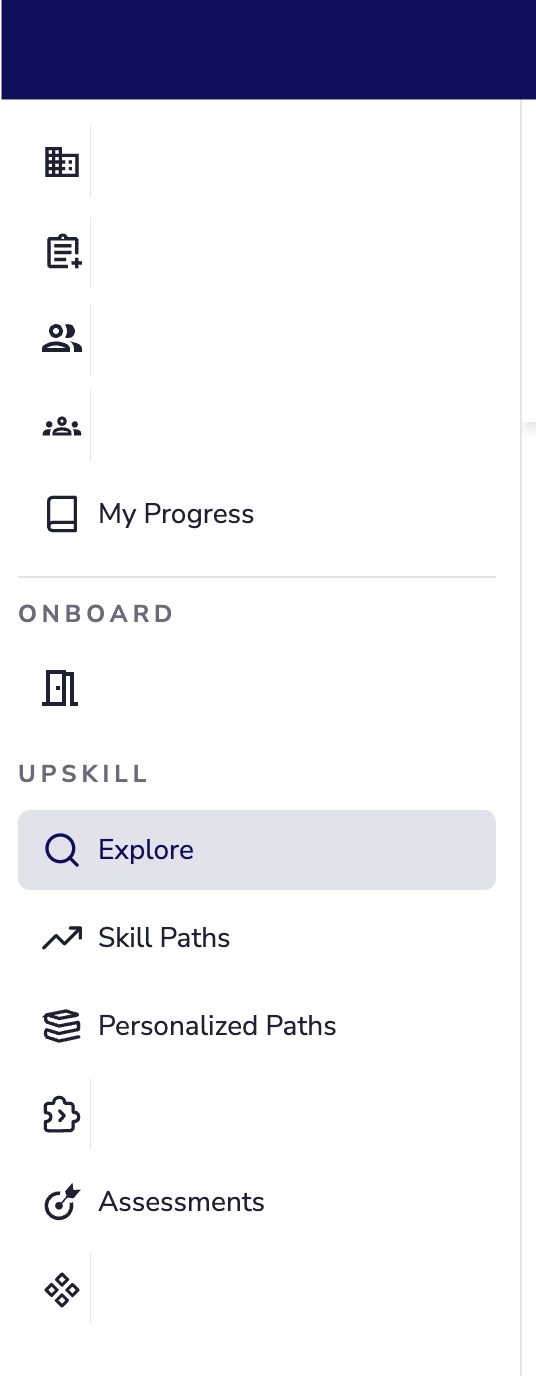Click the target Assessments icon
Screen dimensions: 536x1376
62,1202
